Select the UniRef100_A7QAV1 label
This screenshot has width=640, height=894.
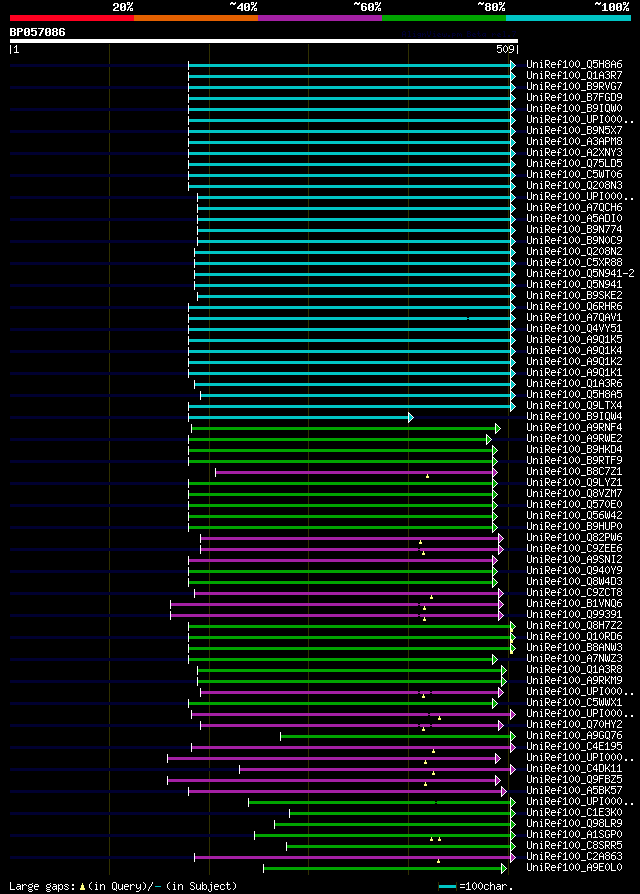pyautogui.click(x=574, y=318)
